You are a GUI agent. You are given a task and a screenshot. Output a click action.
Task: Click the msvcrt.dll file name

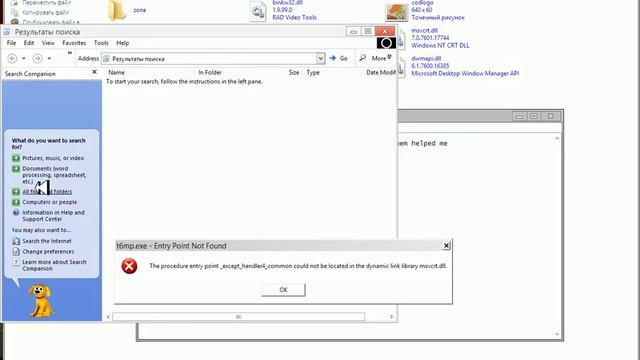[x=424, y=31]
